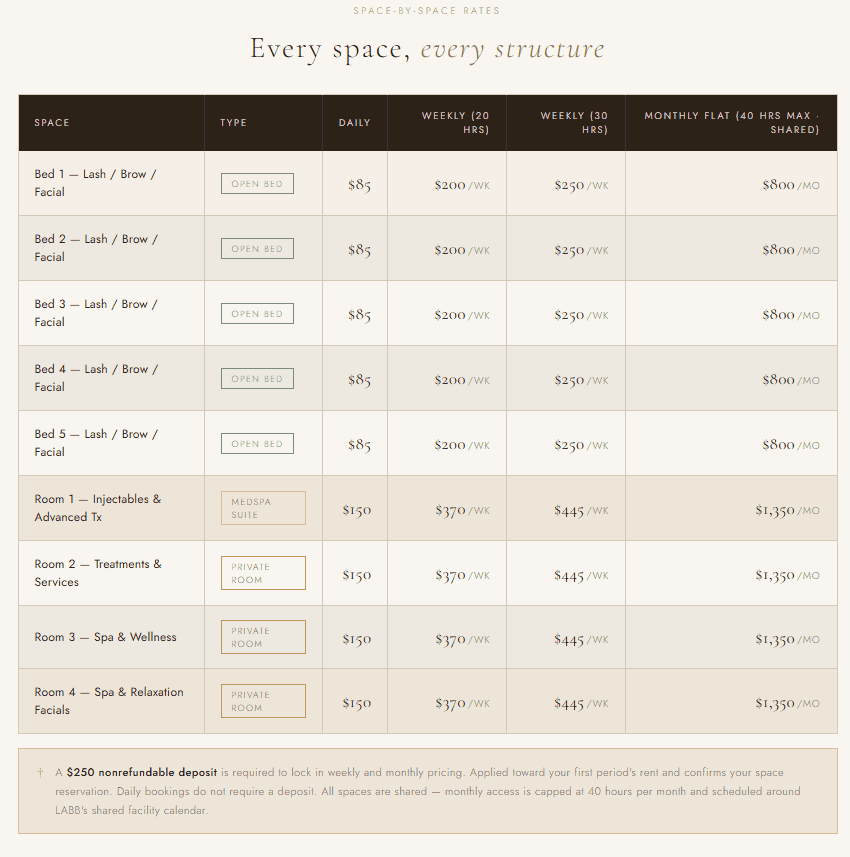This screenshot has width=850, height=857.
Task: Click the $85 daily rate for Bed 4
Action: (x=359, y=380)
